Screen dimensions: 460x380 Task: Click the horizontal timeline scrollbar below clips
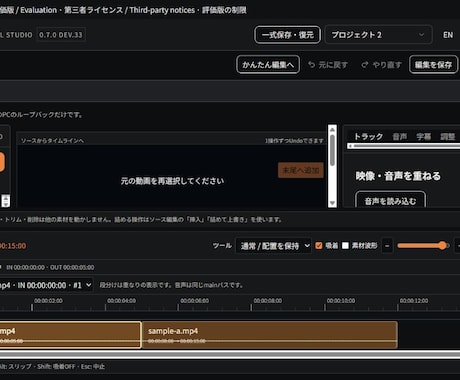click(230, 354)
